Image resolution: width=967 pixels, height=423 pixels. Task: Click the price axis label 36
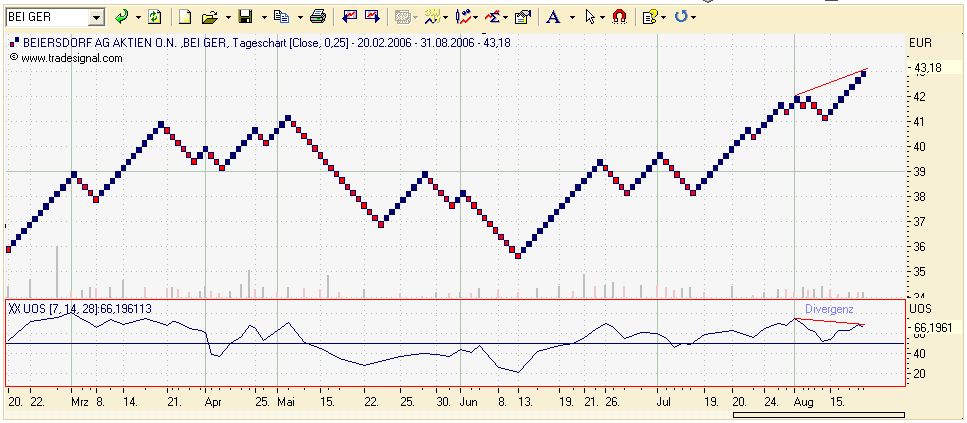pyautogui.click(x=920, y=247)
